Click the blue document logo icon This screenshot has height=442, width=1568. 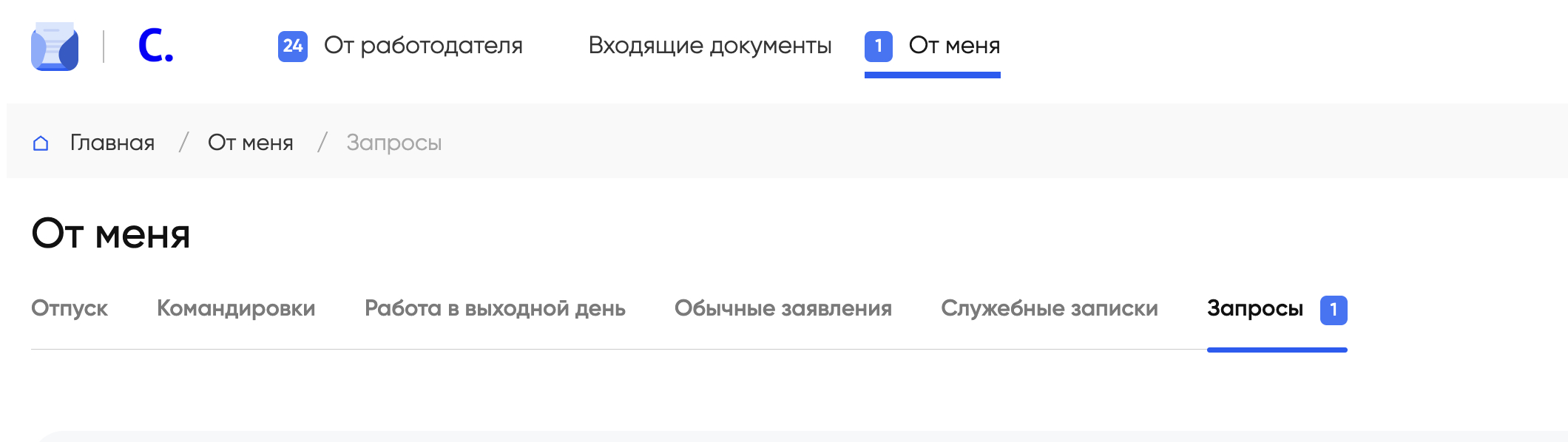pos(55,47)
